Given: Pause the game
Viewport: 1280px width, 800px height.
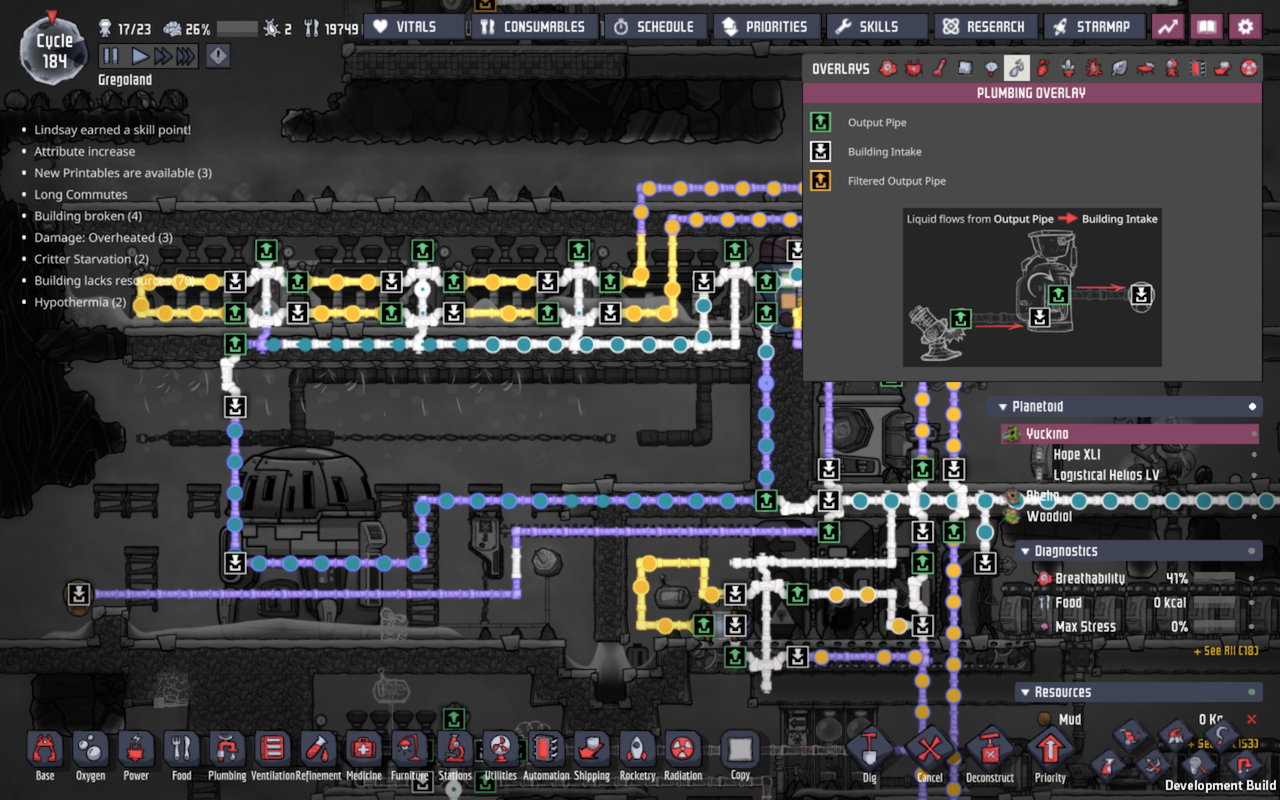Looking at the screenshot, I should [x=111, y=57].
